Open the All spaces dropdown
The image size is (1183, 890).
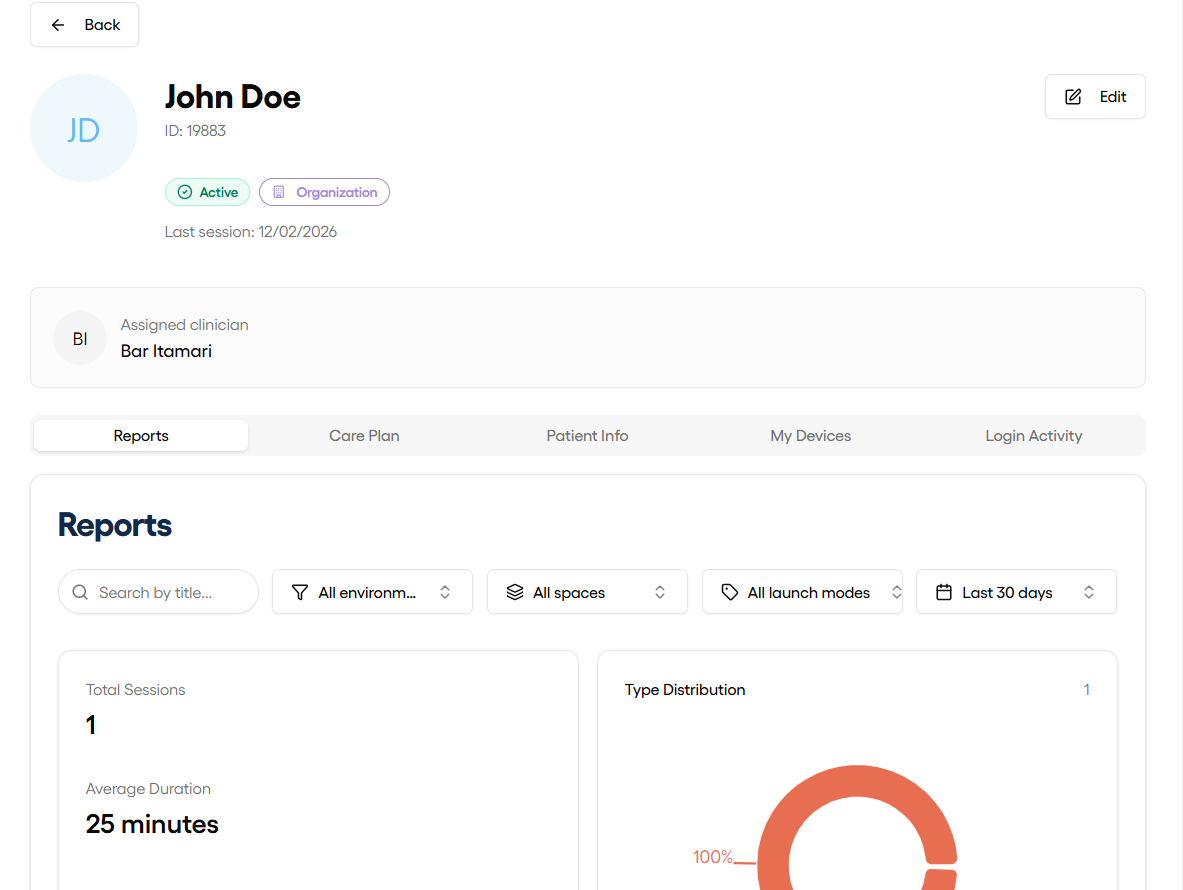(x=587, y=592)
